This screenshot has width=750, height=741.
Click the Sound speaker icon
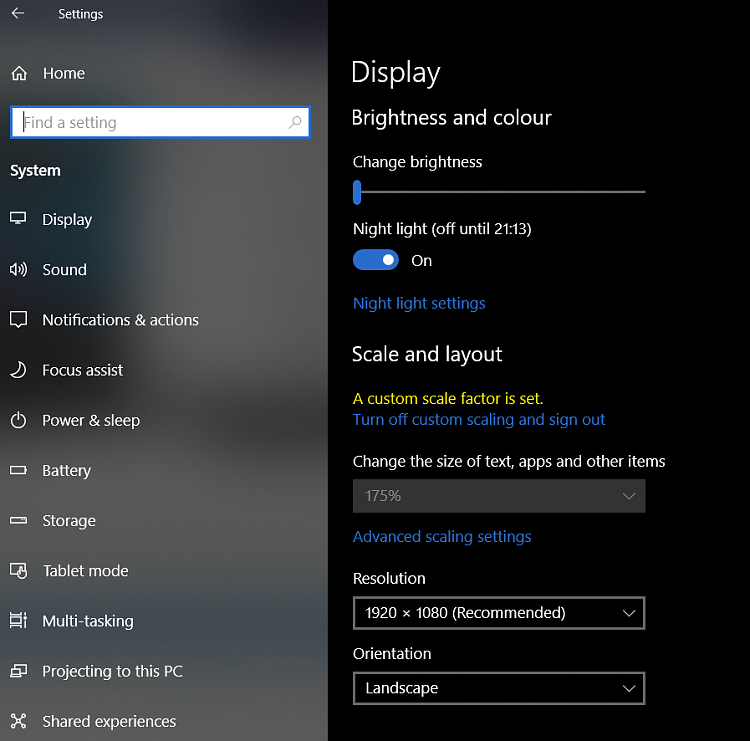click(19, 269)
